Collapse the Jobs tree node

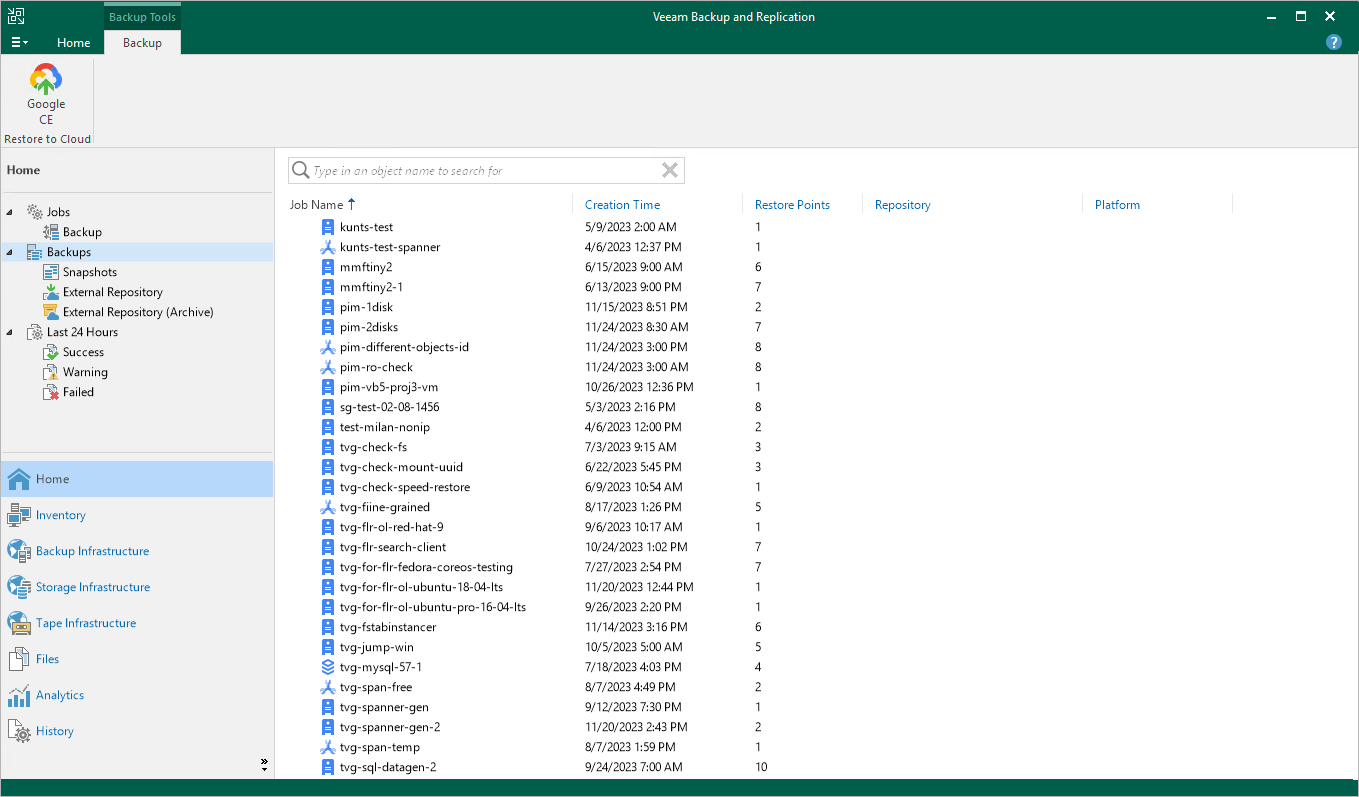click(10, 212)
